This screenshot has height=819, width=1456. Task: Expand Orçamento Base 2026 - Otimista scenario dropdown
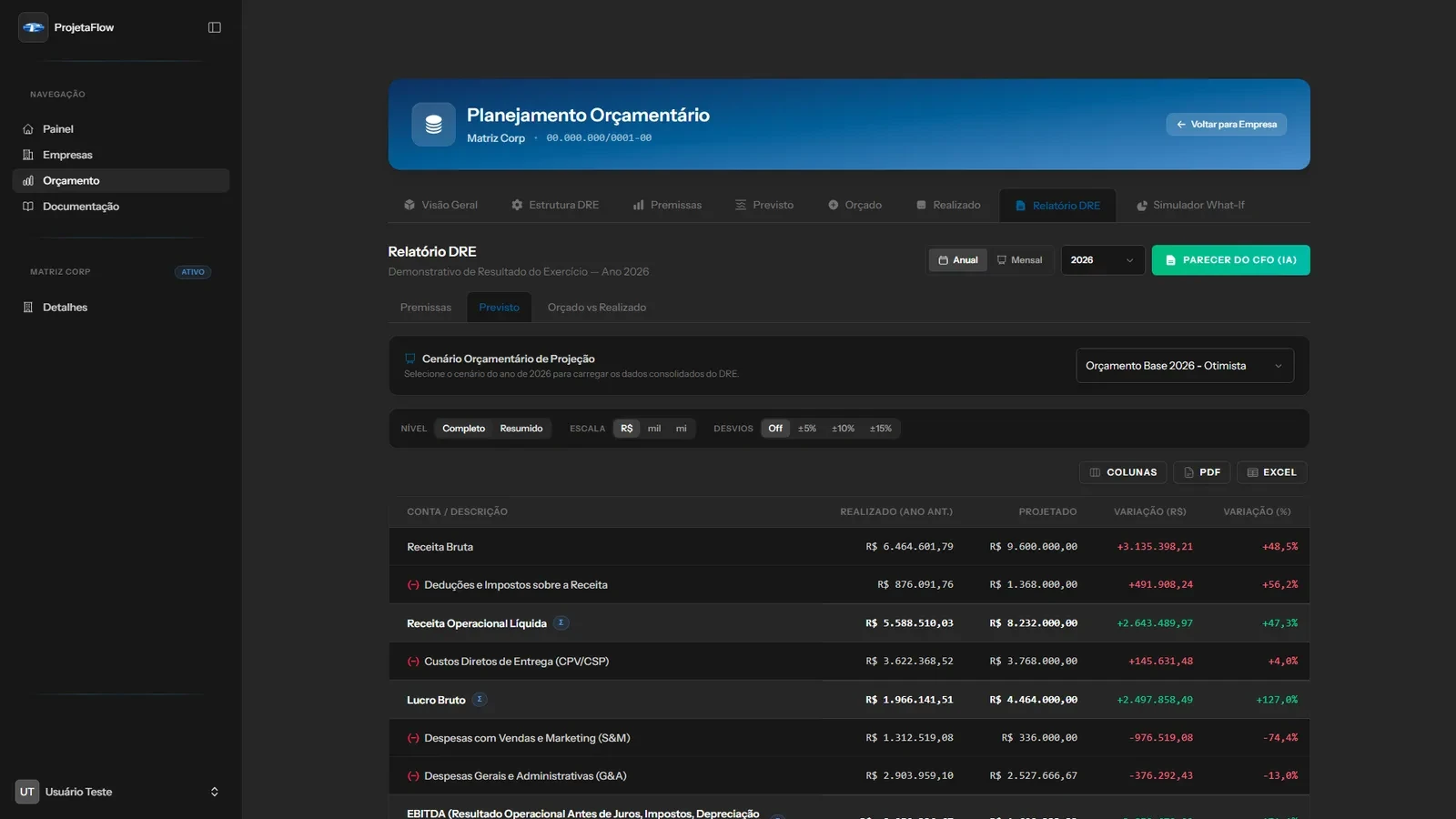pos(1185,366)
